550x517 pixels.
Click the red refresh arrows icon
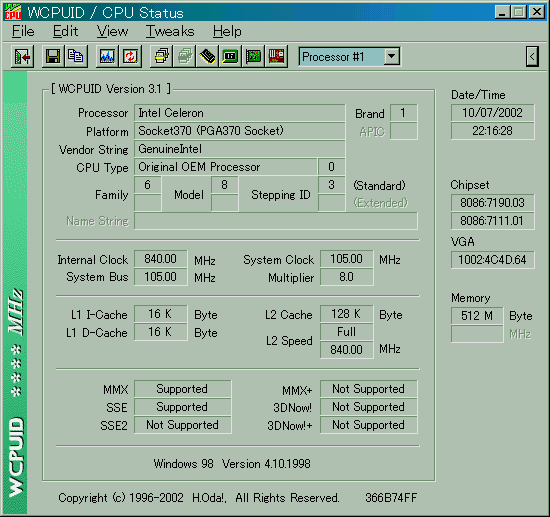pyautogui.click(x=130, y=56)
